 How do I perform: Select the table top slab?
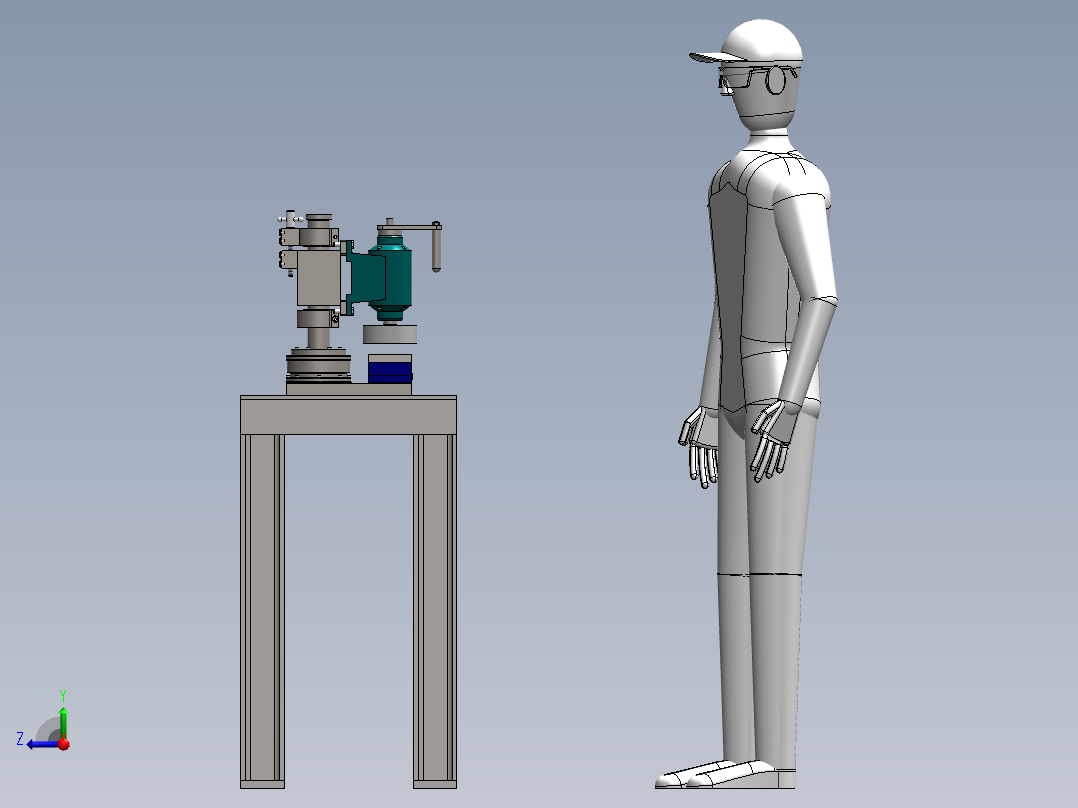pyautogui.click(x=349, y=415)
